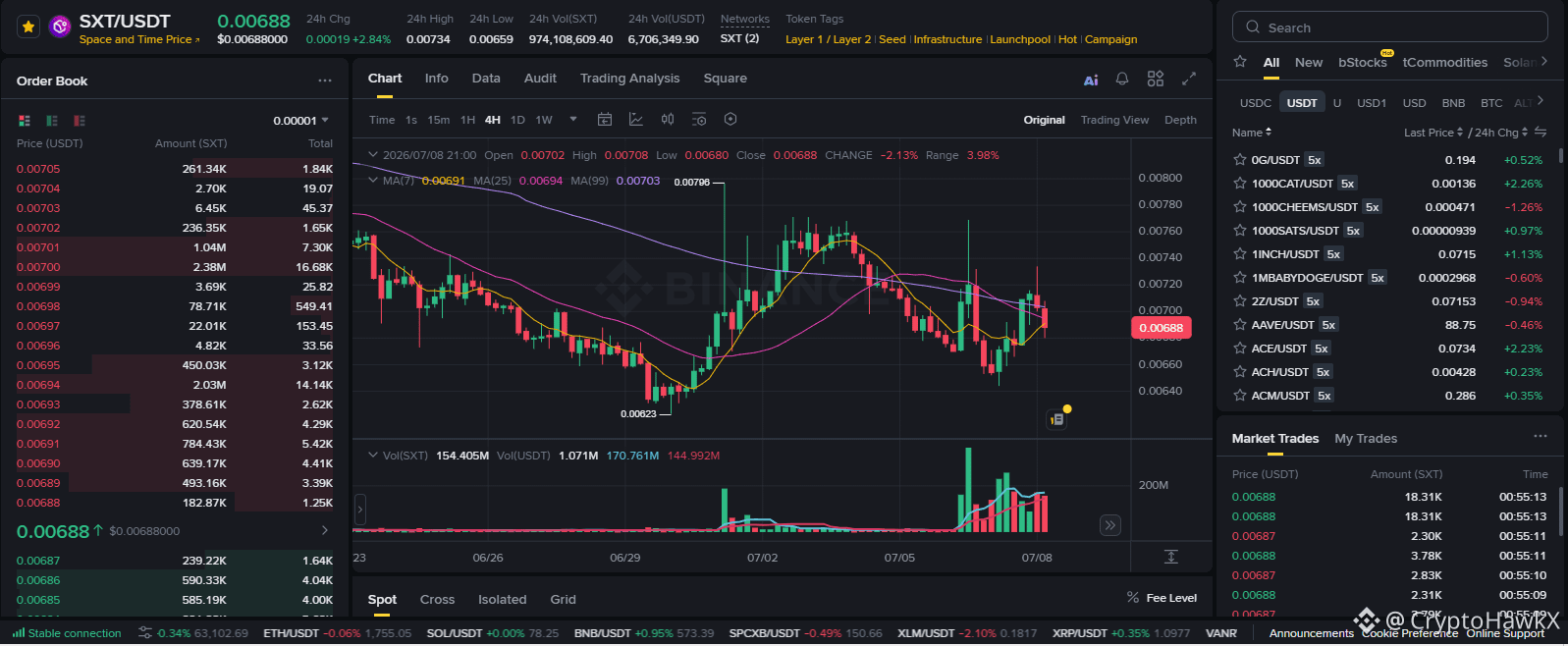Select the USDC quote filter
The width and height of the screenshot is (1568, 646).
pyautogui.click(x=1255, y=103)
